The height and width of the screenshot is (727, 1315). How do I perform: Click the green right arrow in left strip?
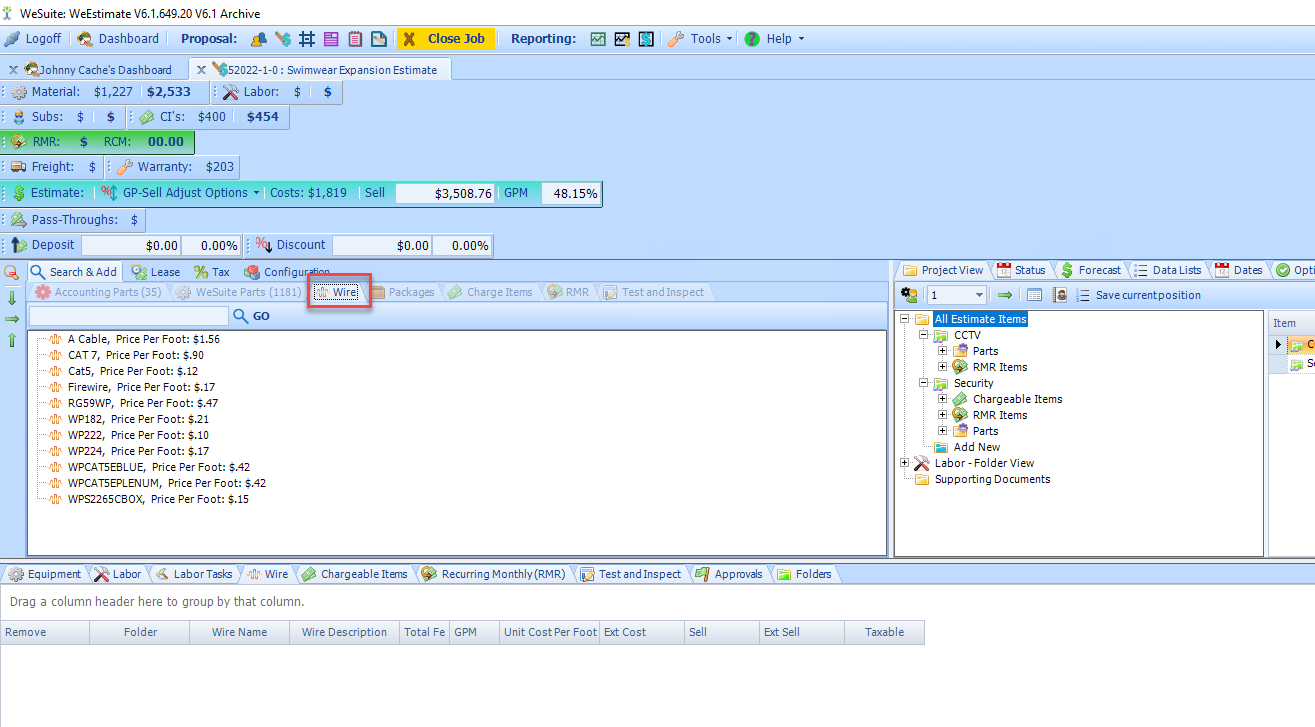(12, 319)
